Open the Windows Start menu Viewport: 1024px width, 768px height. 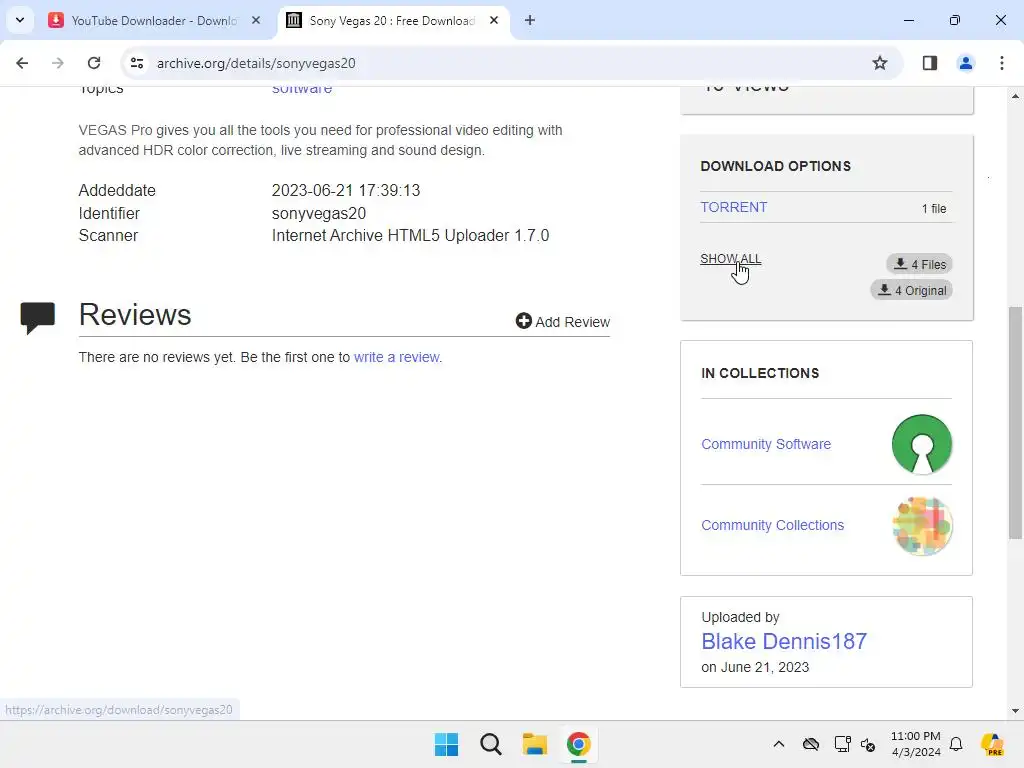(447, 744)
